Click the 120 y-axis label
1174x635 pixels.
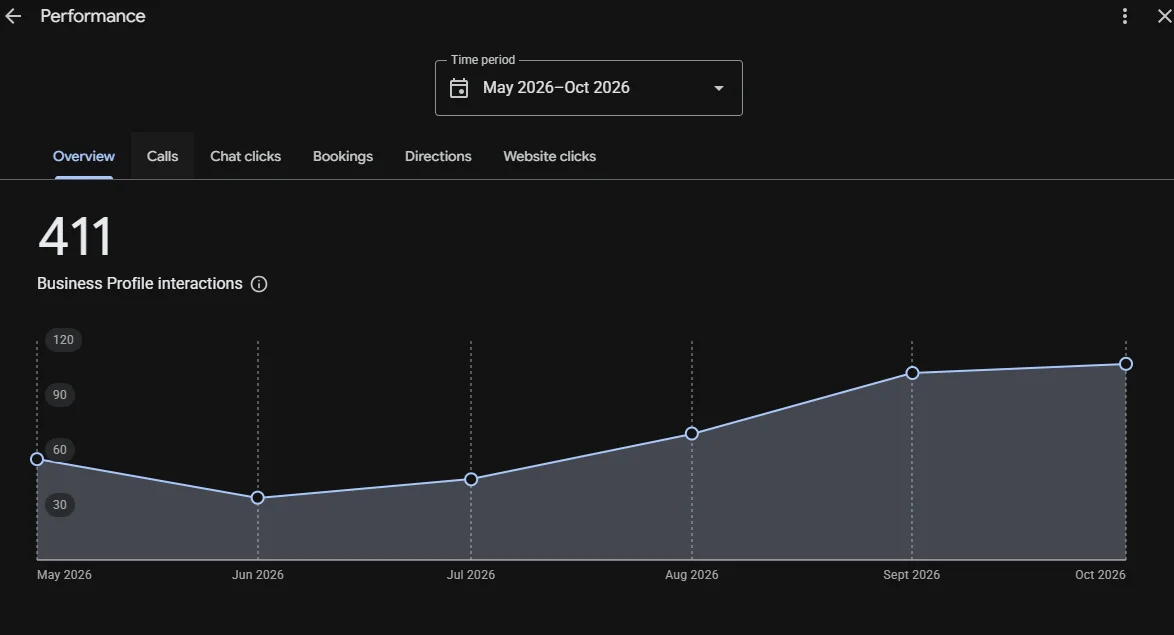[63, 340]
